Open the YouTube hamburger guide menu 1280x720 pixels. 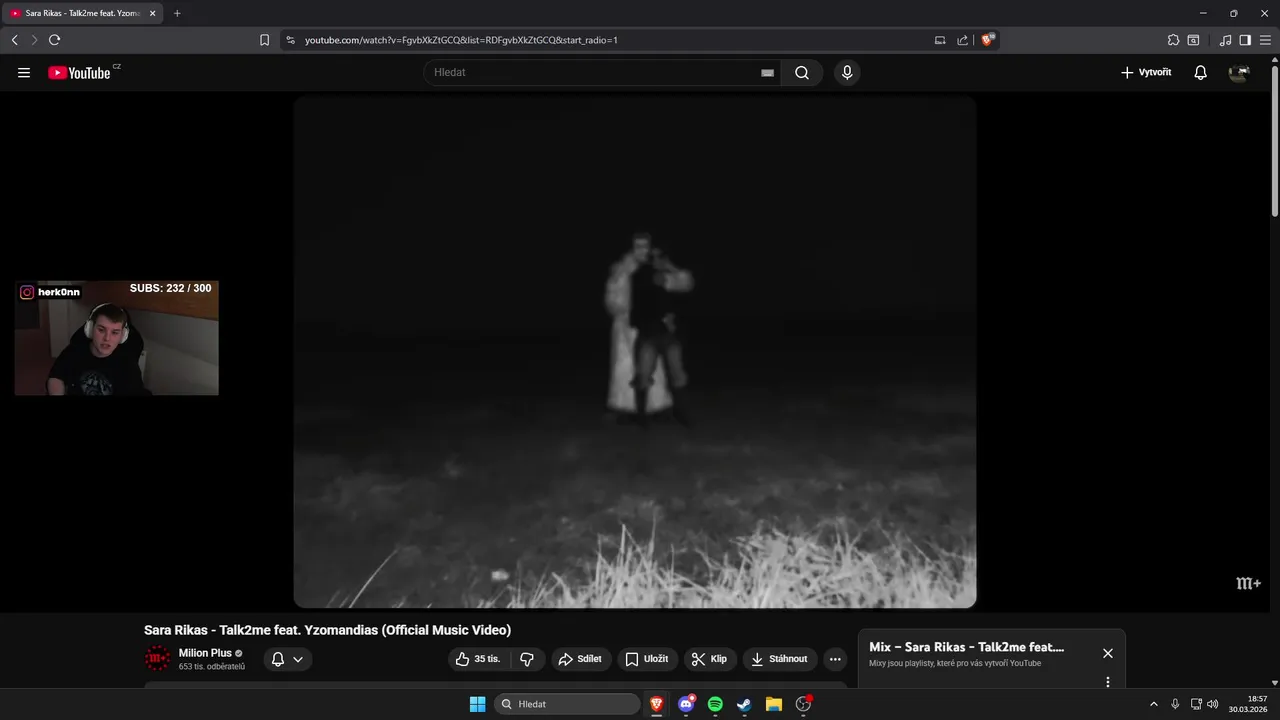24,72
